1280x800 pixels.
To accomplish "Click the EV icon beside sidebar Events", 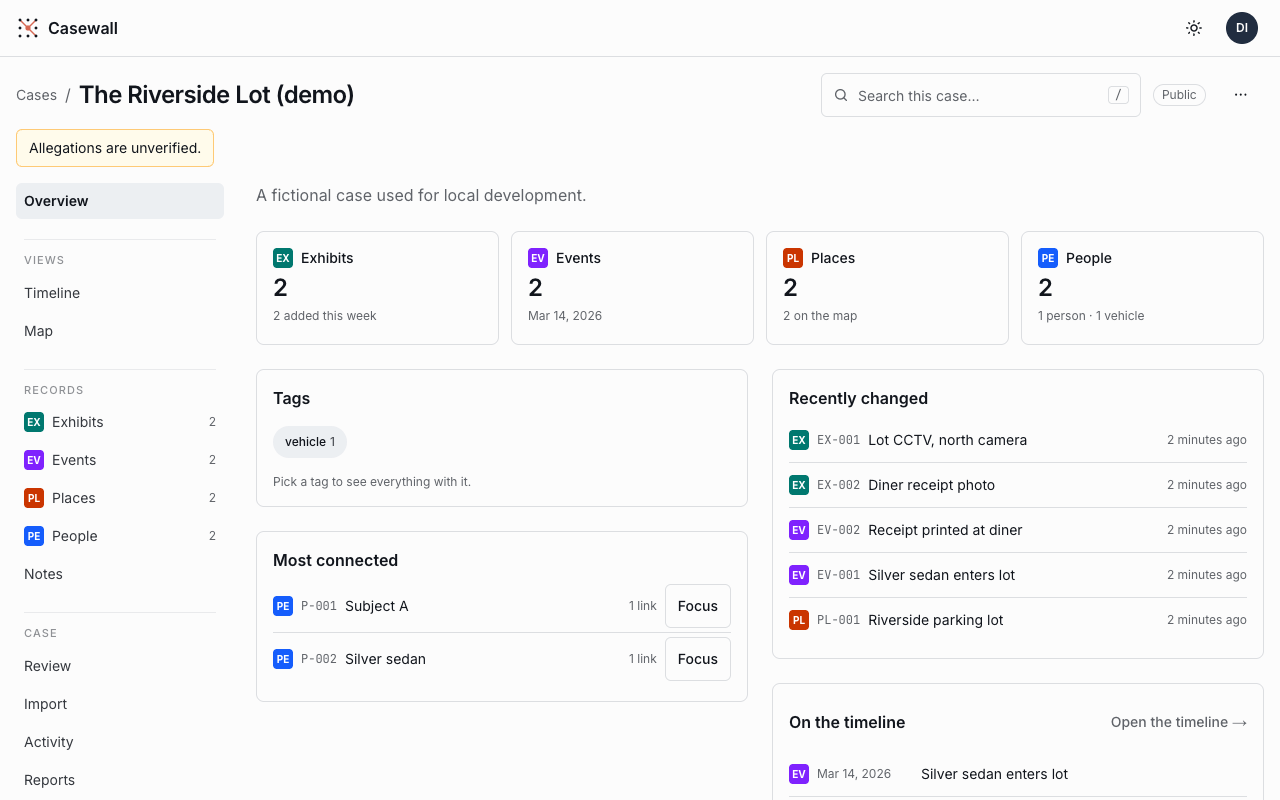I will point(34,460).
